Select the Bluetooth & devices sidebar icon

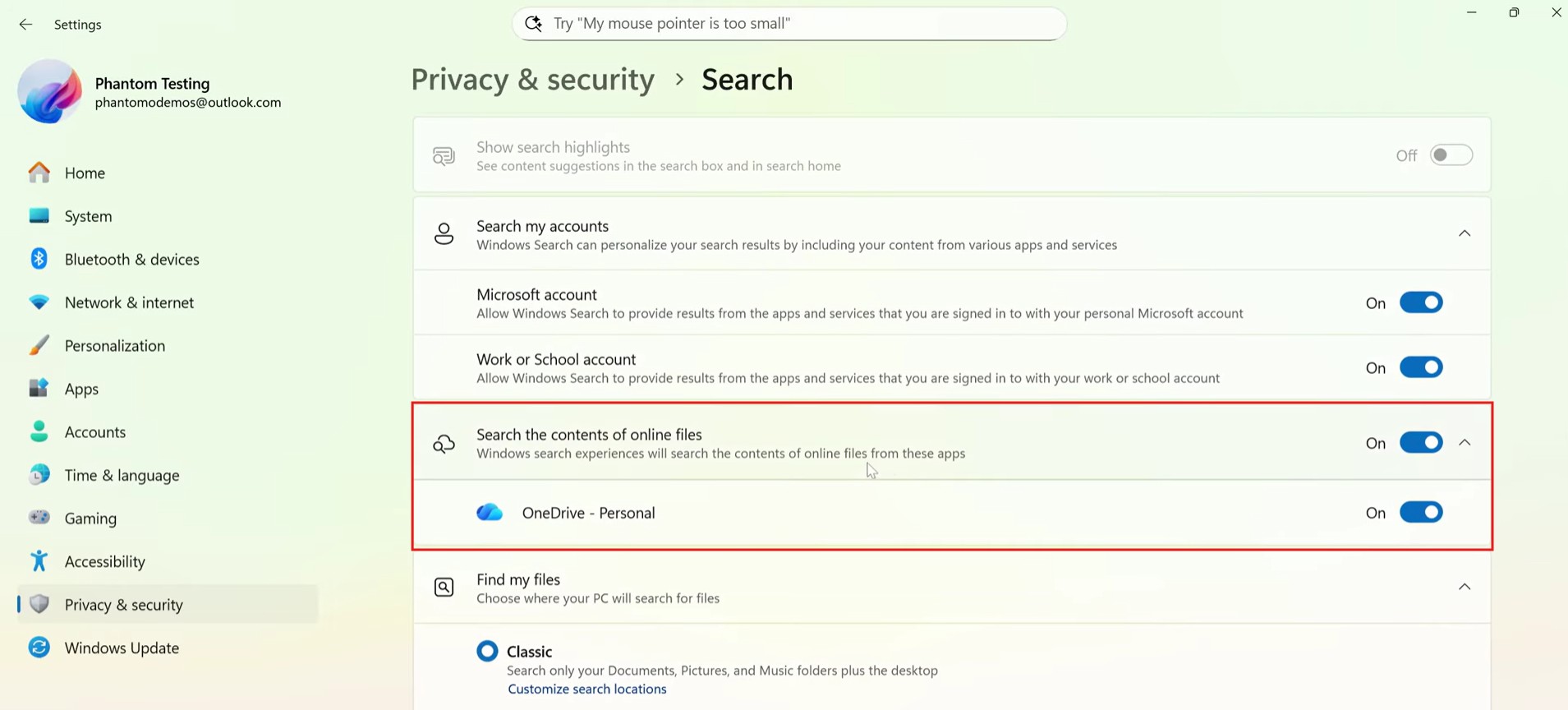(x=39, y=259)
